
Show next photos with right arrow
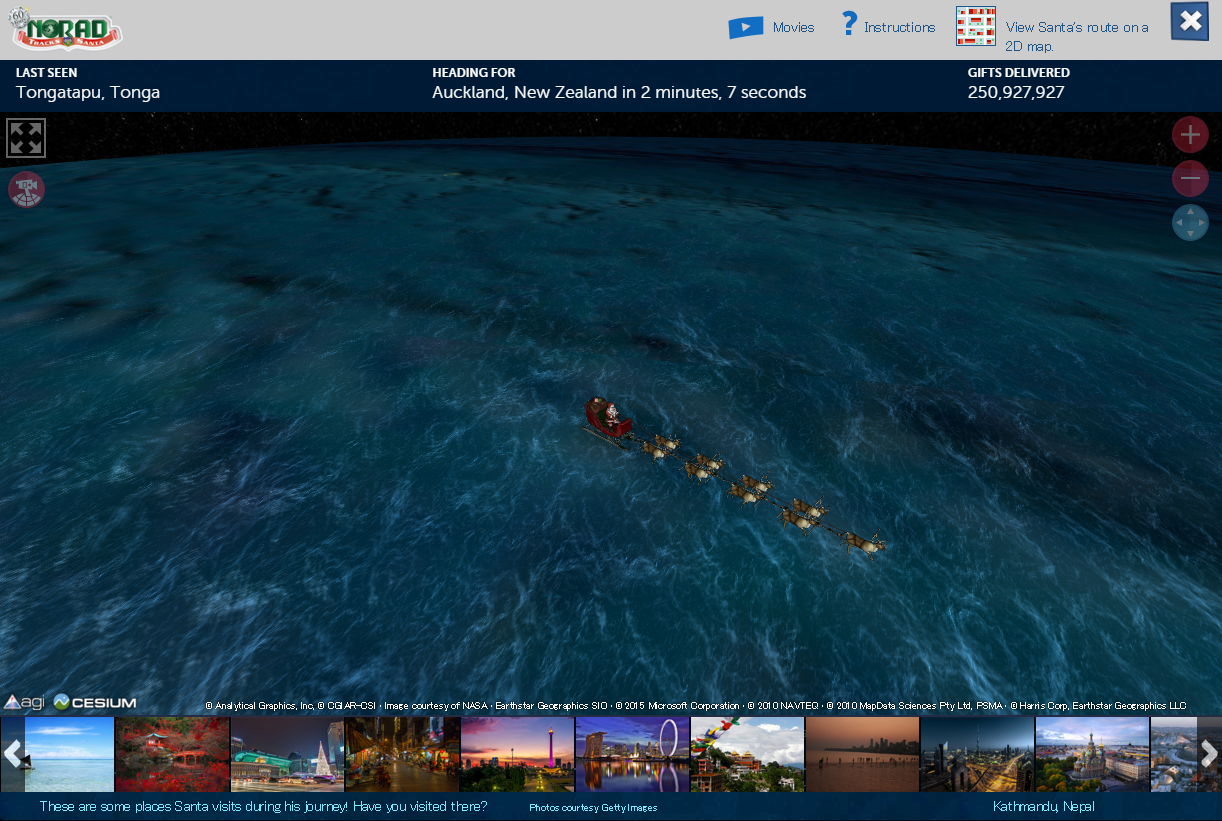[1209, 754]
